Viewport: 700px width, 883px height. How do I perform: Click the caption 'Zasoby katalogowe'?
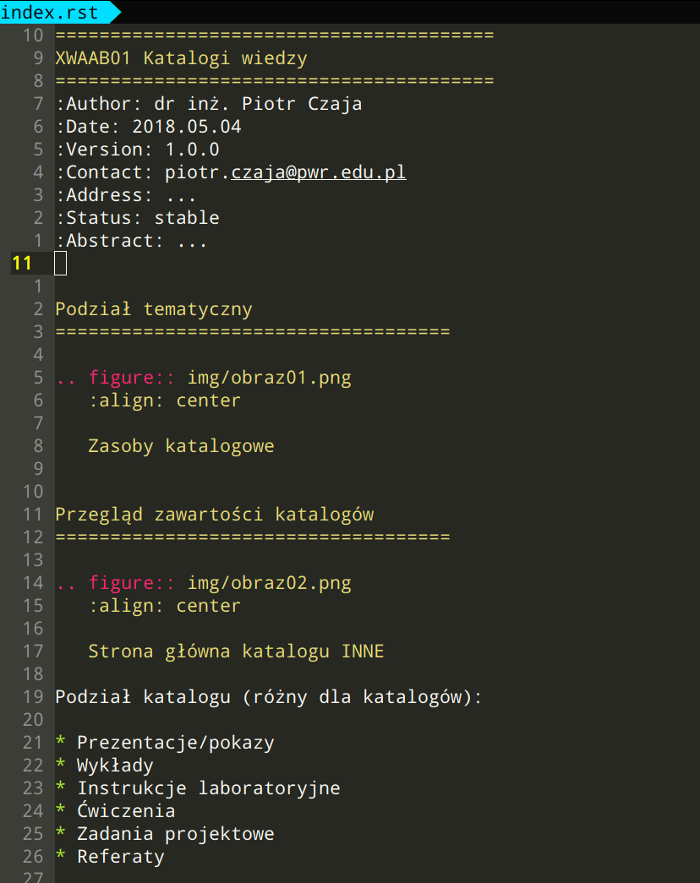click(181, 446)
